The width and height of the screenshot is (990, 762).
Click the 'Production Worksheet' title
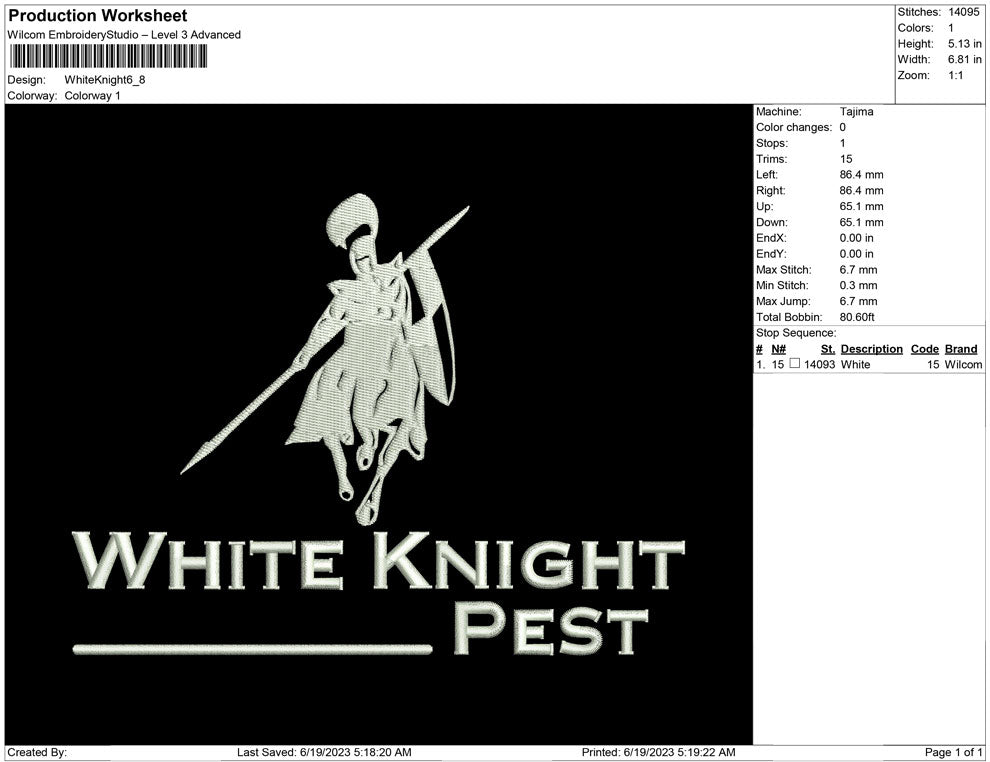[x=98, y=16]
